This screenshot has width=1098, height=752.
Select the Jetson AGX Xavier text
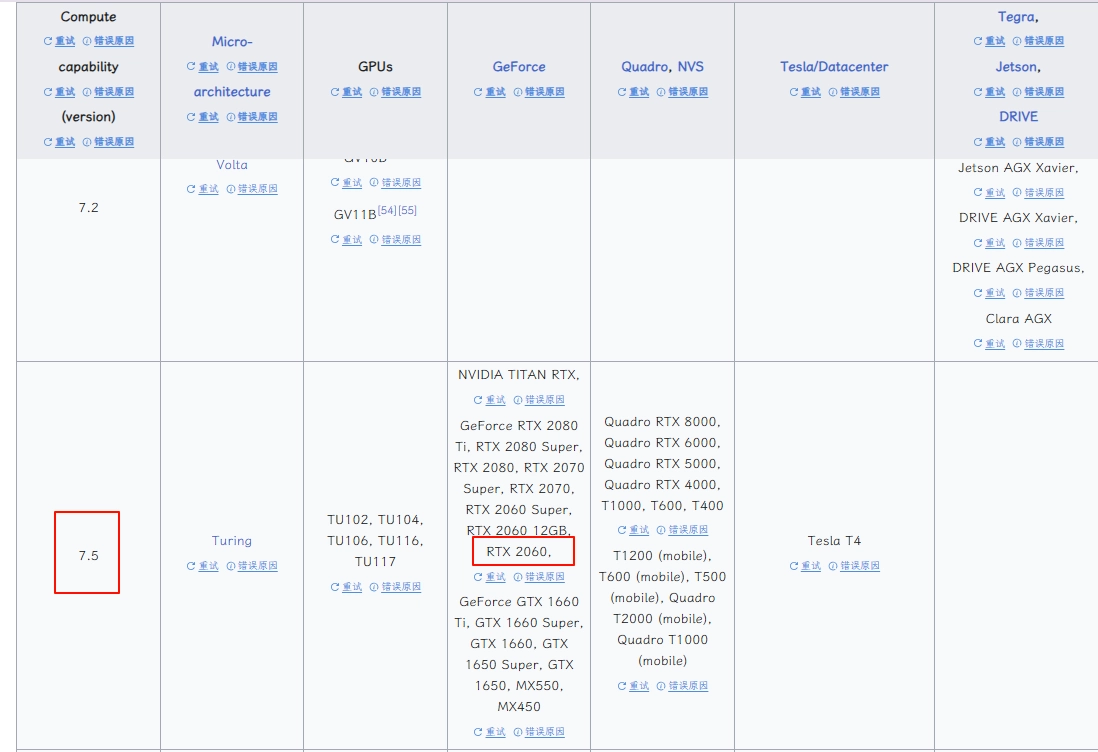pyautogui.click(x=1018, y=168)
